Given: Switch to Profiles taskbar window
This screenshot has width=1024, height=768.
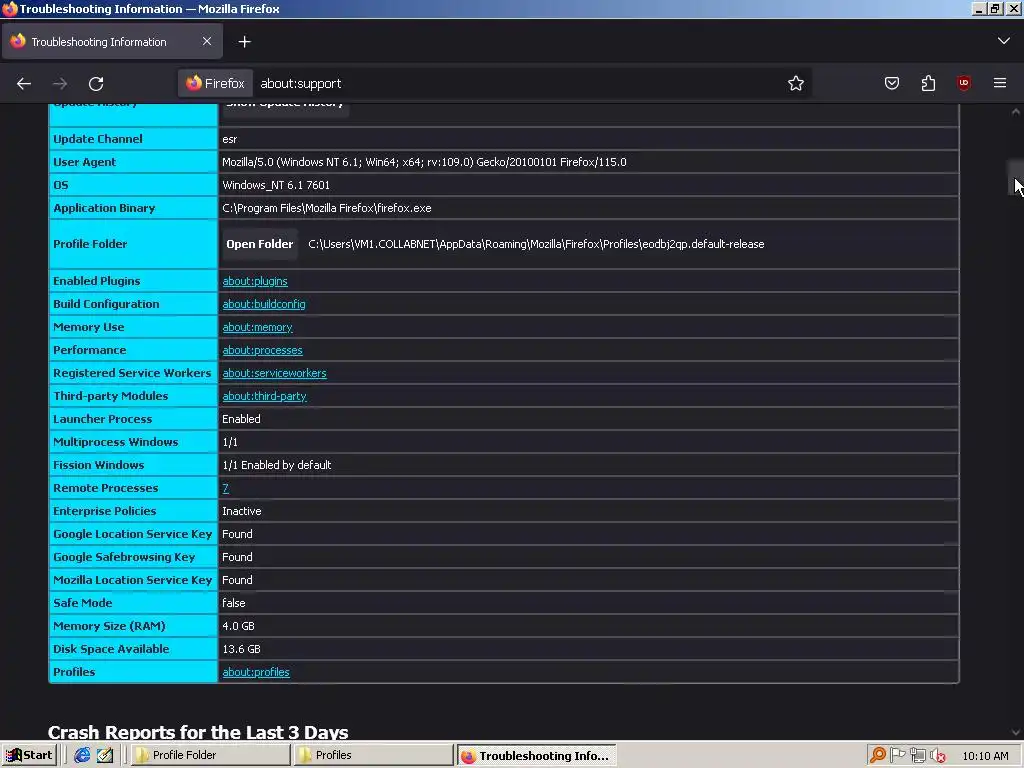Looking at the screenshot, I should [374, 755].
